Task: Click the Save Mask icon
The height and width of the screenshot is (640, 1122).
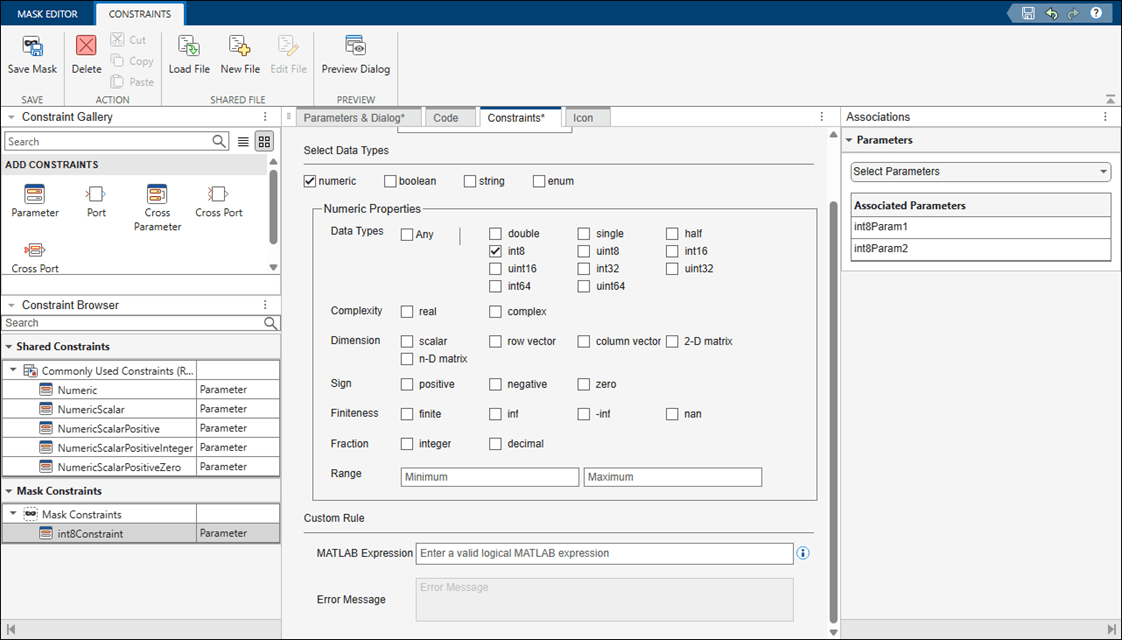Action: tap(32, 47)
